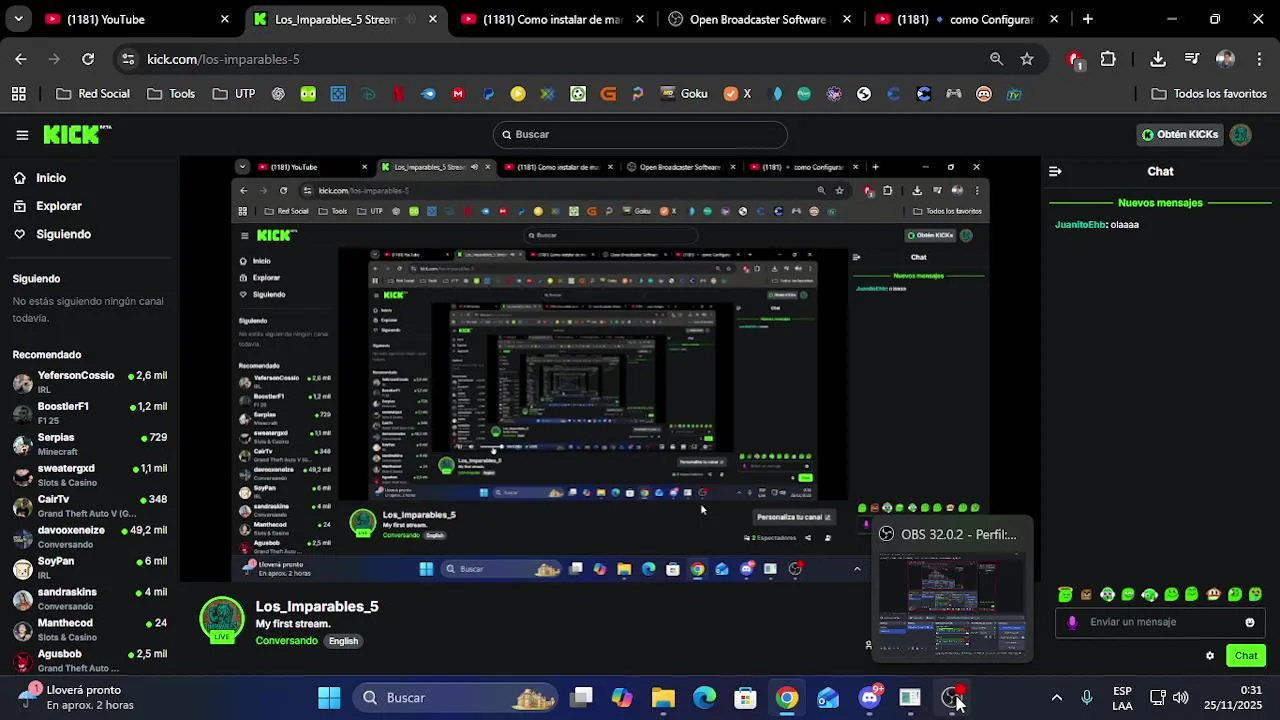
Task: Toggle the microphone icon in the system tray
Action: pos(1087,698)
